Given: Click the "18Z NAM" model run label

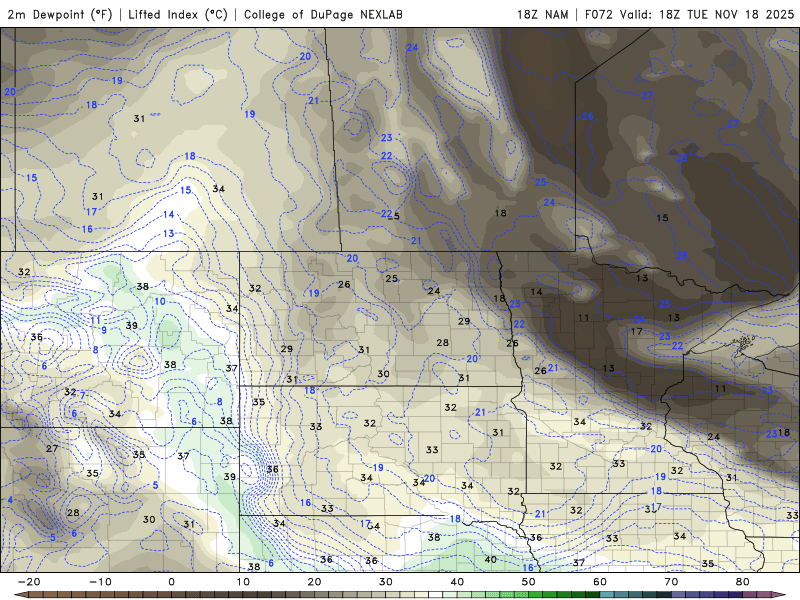Looking at the screenshot, I should pos(542,14).
